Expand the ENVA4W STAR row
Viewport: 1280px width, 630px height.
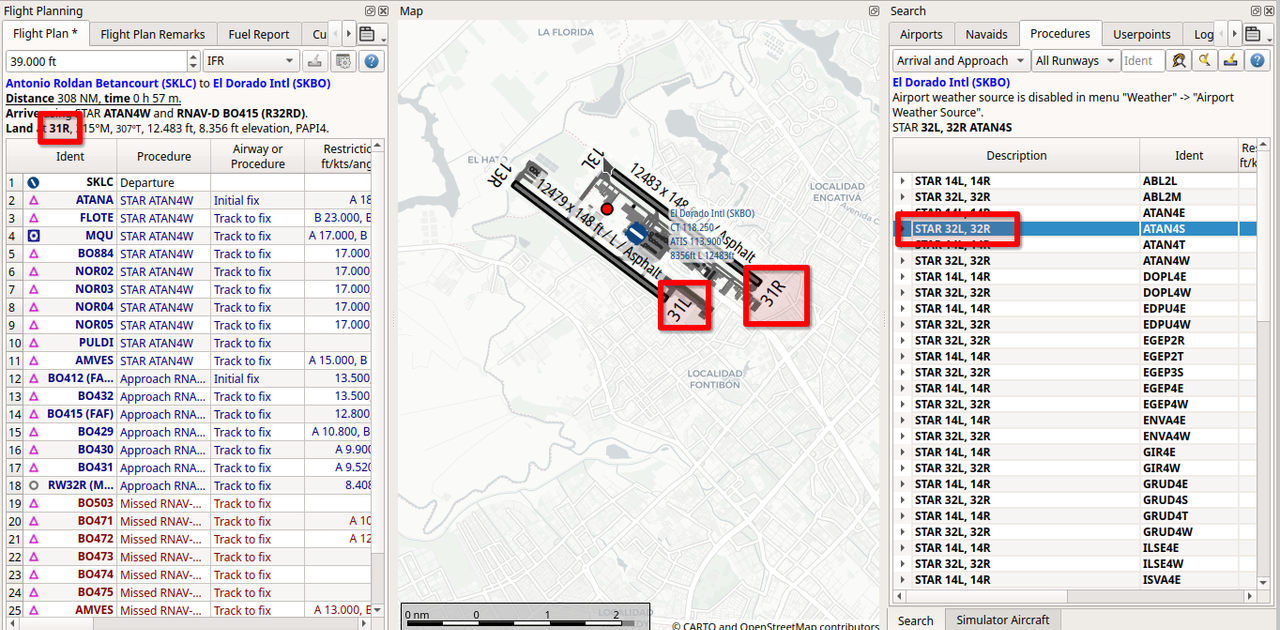click(903, 436)
